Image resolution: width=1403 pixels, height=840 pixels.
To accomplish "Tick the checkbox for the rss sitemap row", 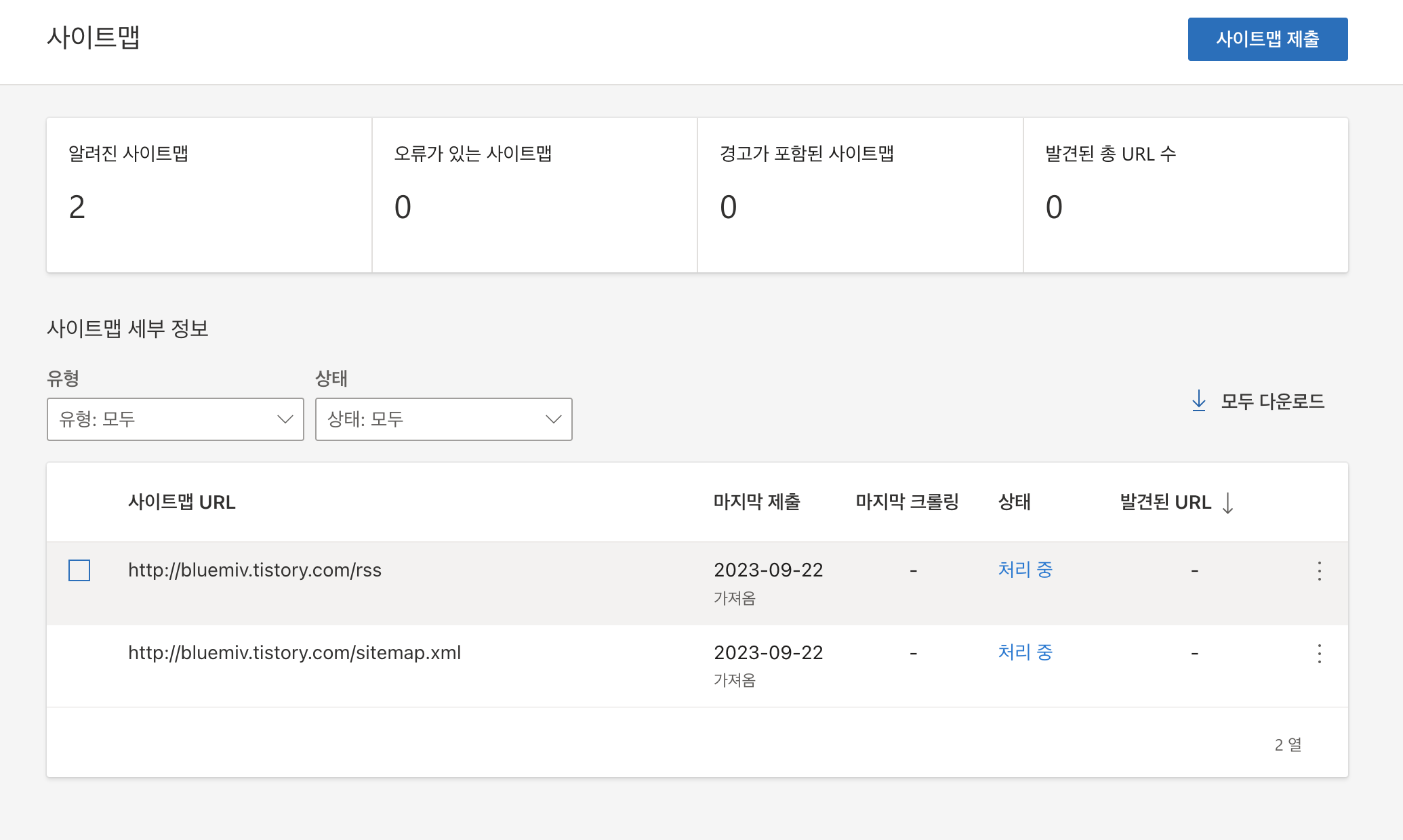I will pos(79,570).
